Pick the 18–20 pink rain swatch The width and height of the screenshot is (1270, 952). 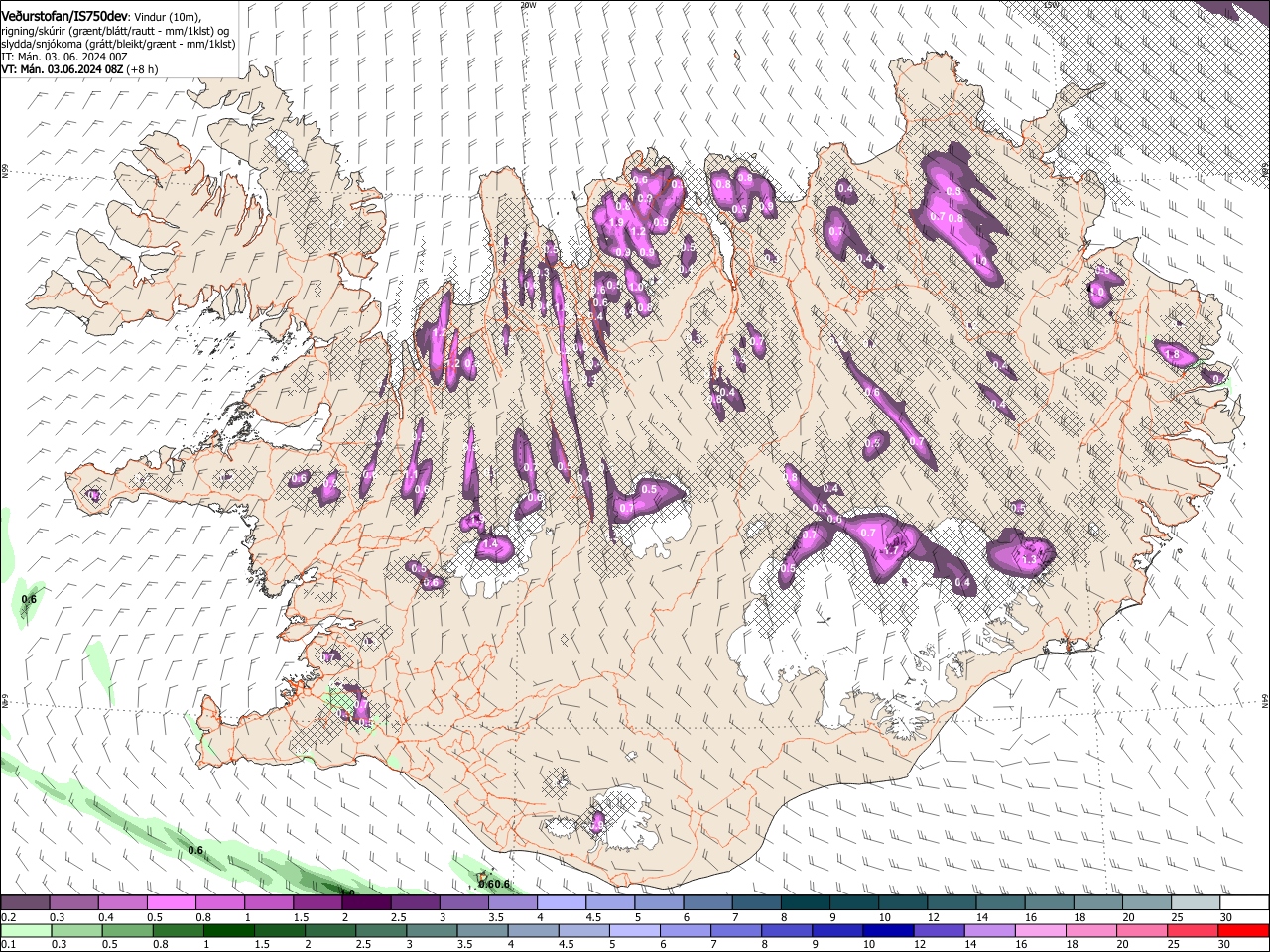(x=1093, y=930)
